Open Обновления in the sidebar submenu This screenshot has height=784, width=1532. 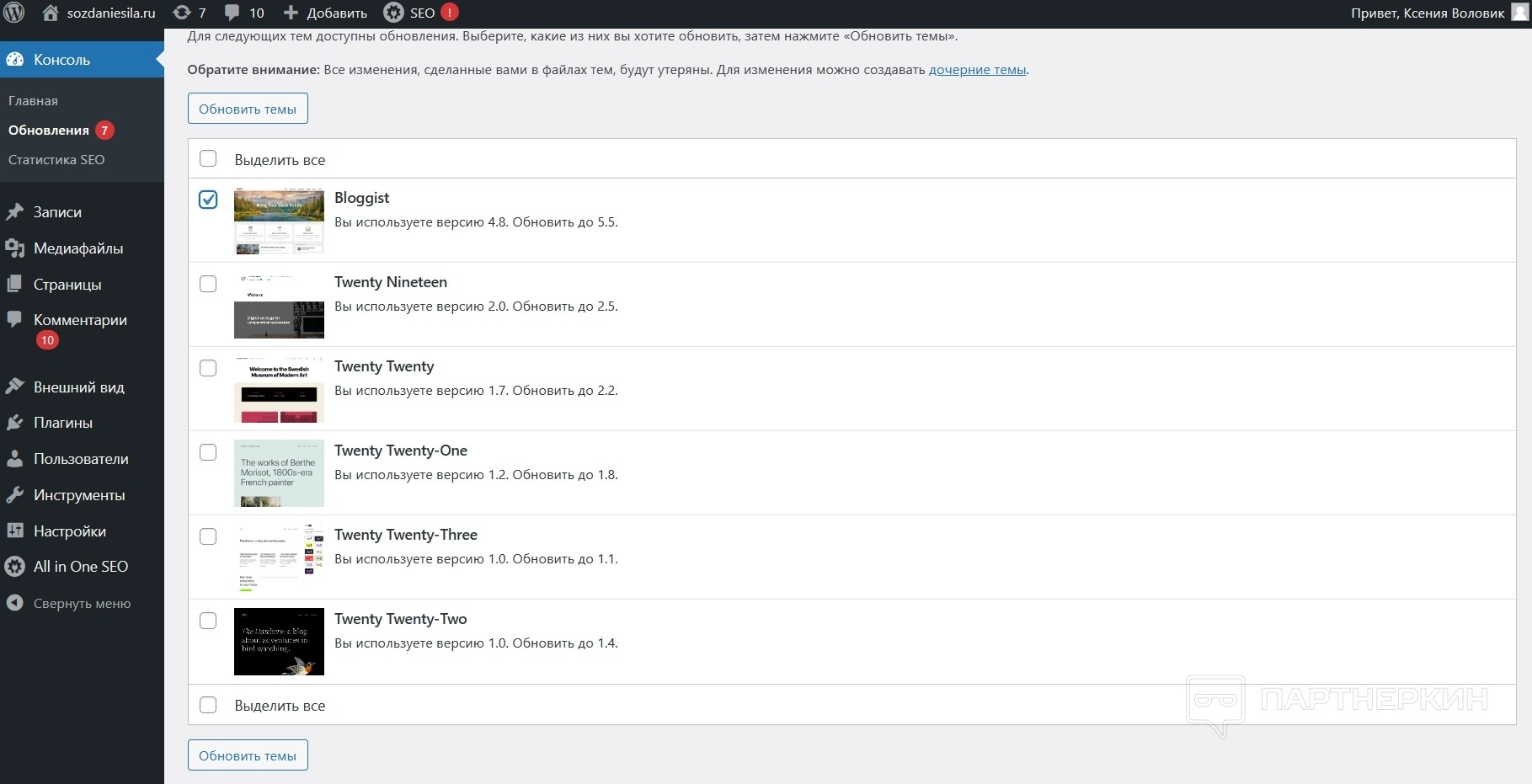pos(49,131)
